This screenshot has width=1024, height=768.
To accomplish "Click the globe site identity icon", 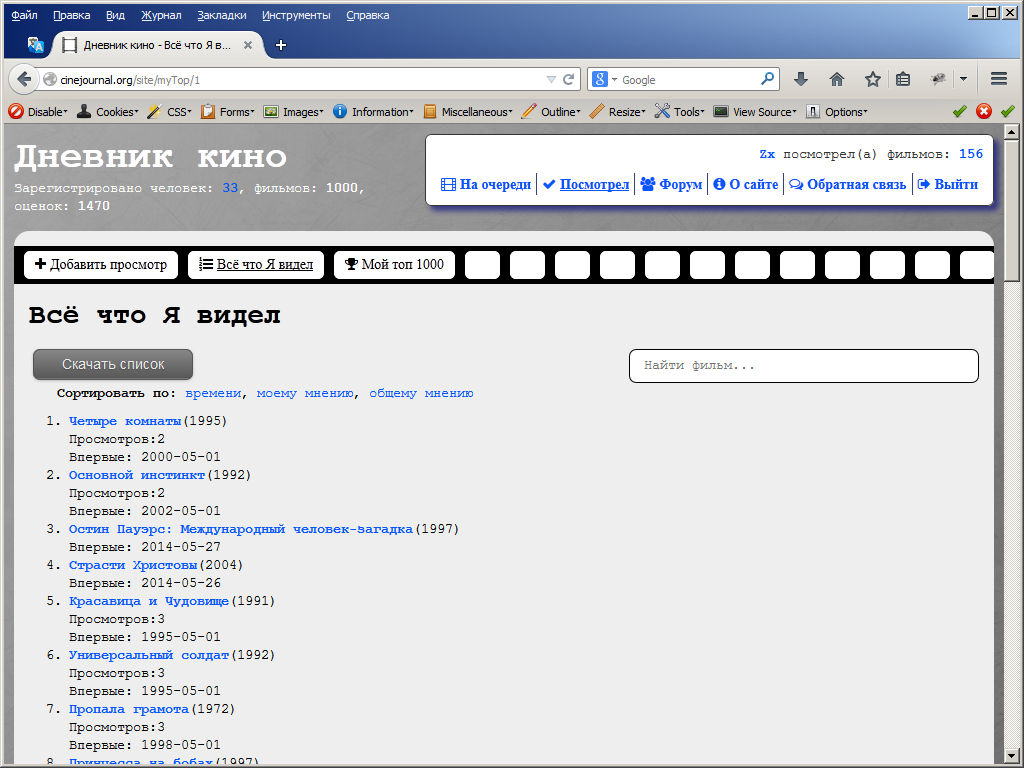I will pyautogui.click(x=50, y=80).
